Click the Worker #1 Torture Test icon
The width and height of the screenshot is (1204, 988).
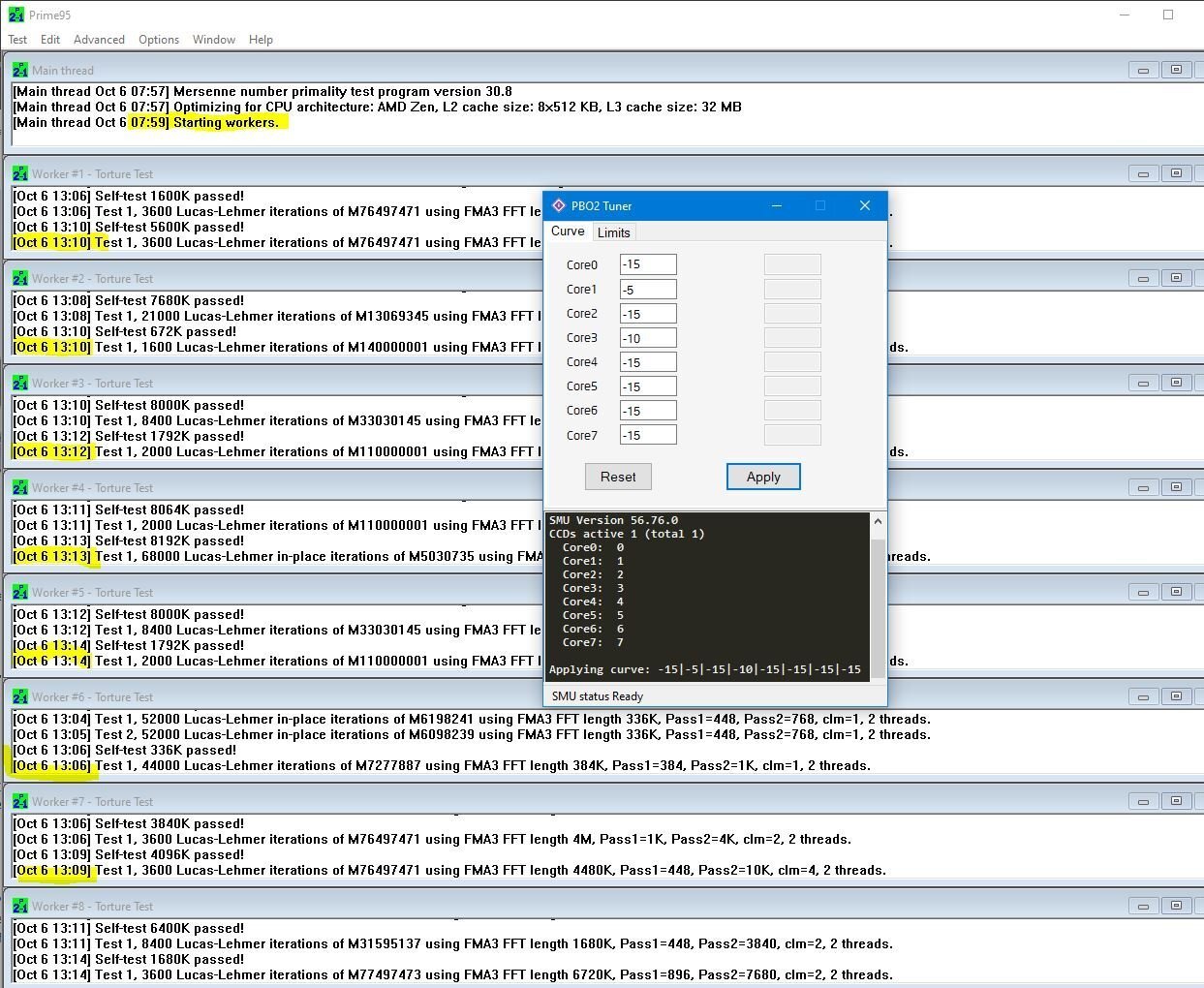20,173
